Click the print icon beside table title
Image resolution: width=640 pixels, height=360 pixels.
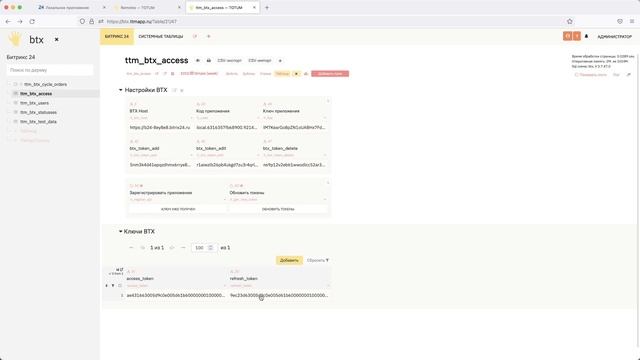pos(209,60)
